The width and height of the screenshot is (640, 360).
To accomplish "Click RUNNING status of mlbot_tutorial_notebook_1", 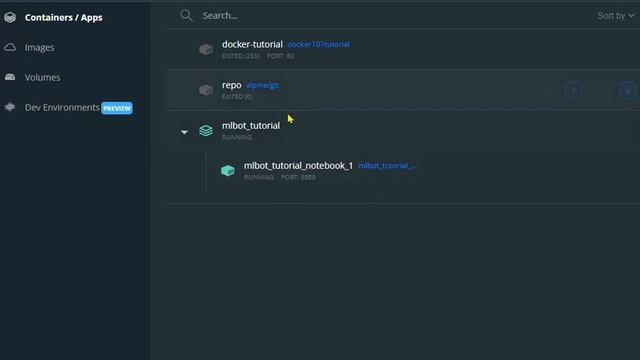I will (x=259, y=177).
